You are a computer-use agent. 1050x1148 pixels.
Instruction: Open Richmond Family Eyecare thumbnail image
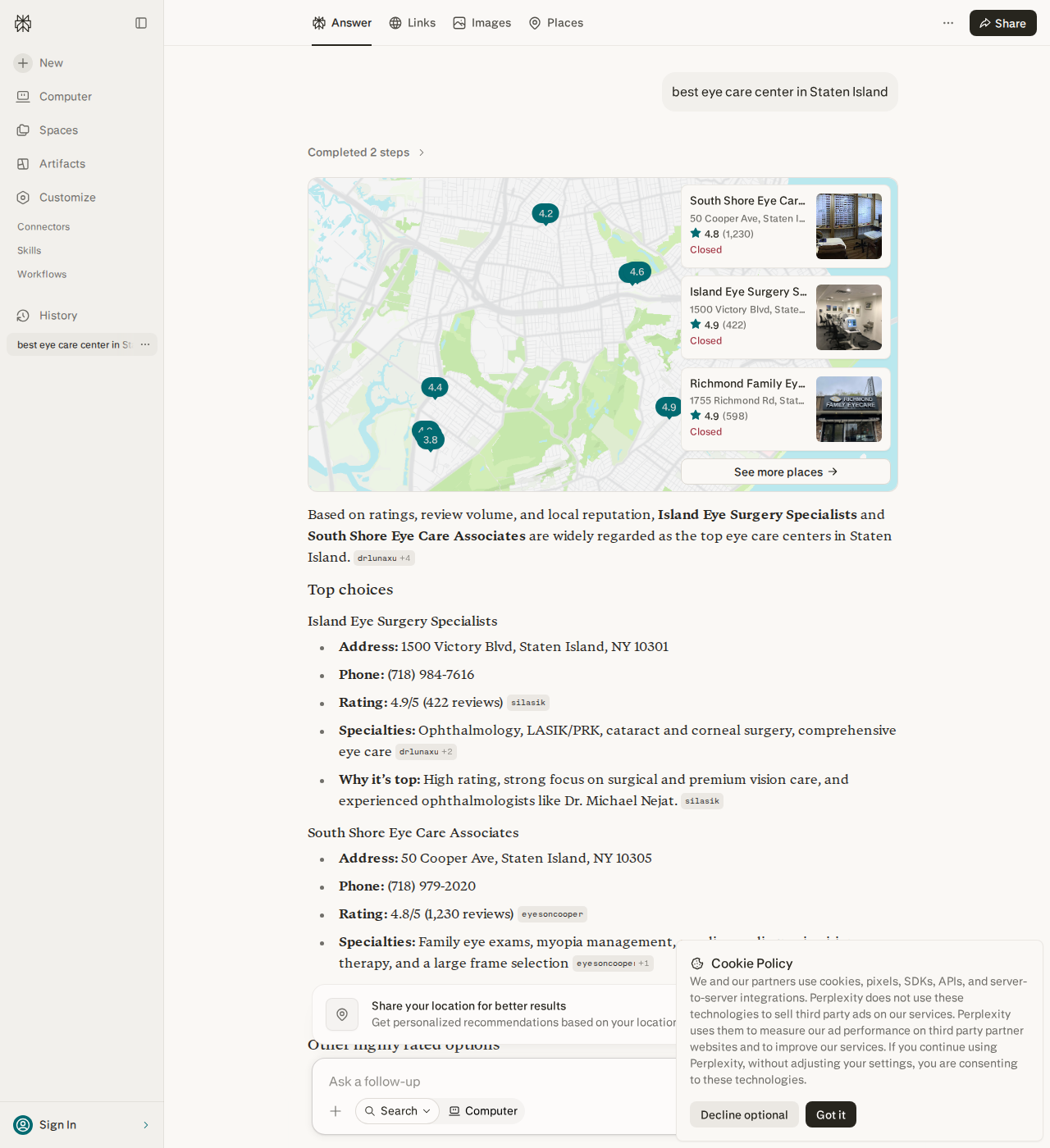(x=849, y=409)
